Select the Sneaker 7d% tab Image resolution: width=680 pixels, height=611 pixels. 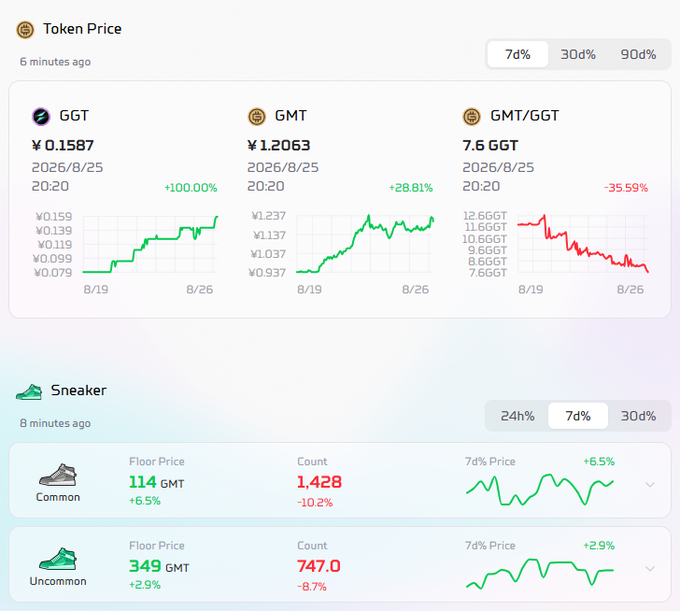click(578, 416)
